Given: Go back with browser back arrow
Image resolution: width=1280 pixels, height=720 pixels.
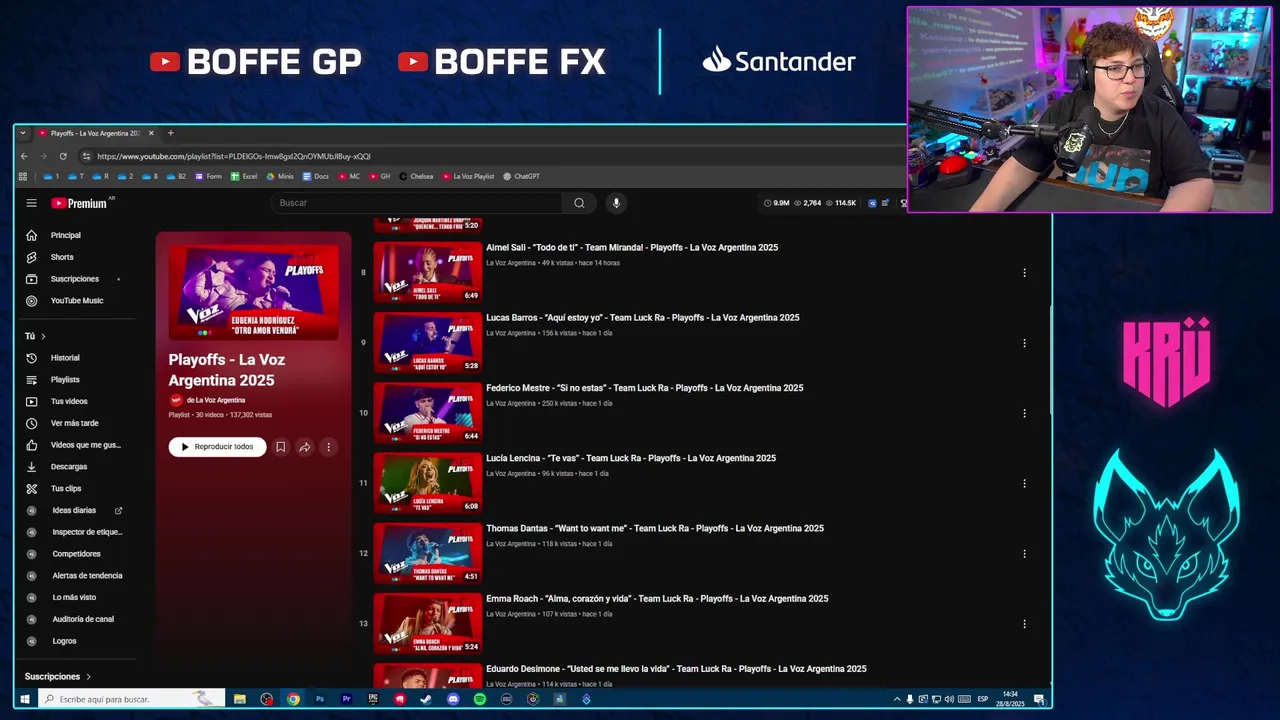Looking at the screenshot, I should pos(23,156).
